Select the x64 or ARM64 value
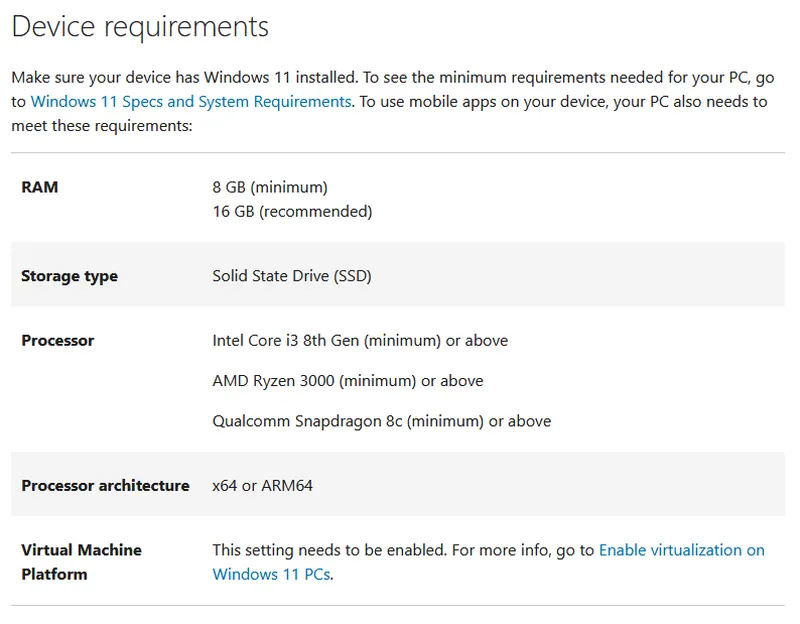 tap(263, 486)
